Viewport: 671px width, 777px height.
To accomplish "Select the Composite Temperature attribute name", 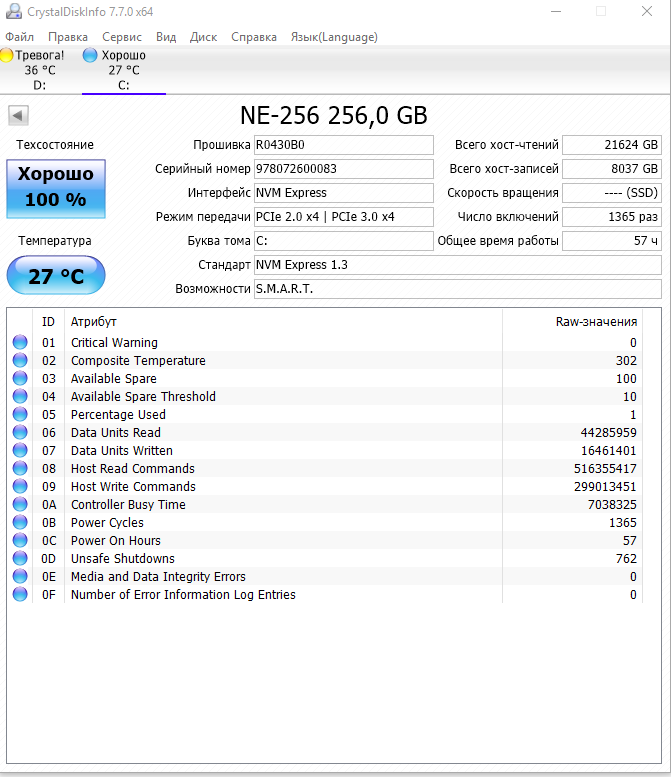I will pyautogui.click(x=138, y=361).
